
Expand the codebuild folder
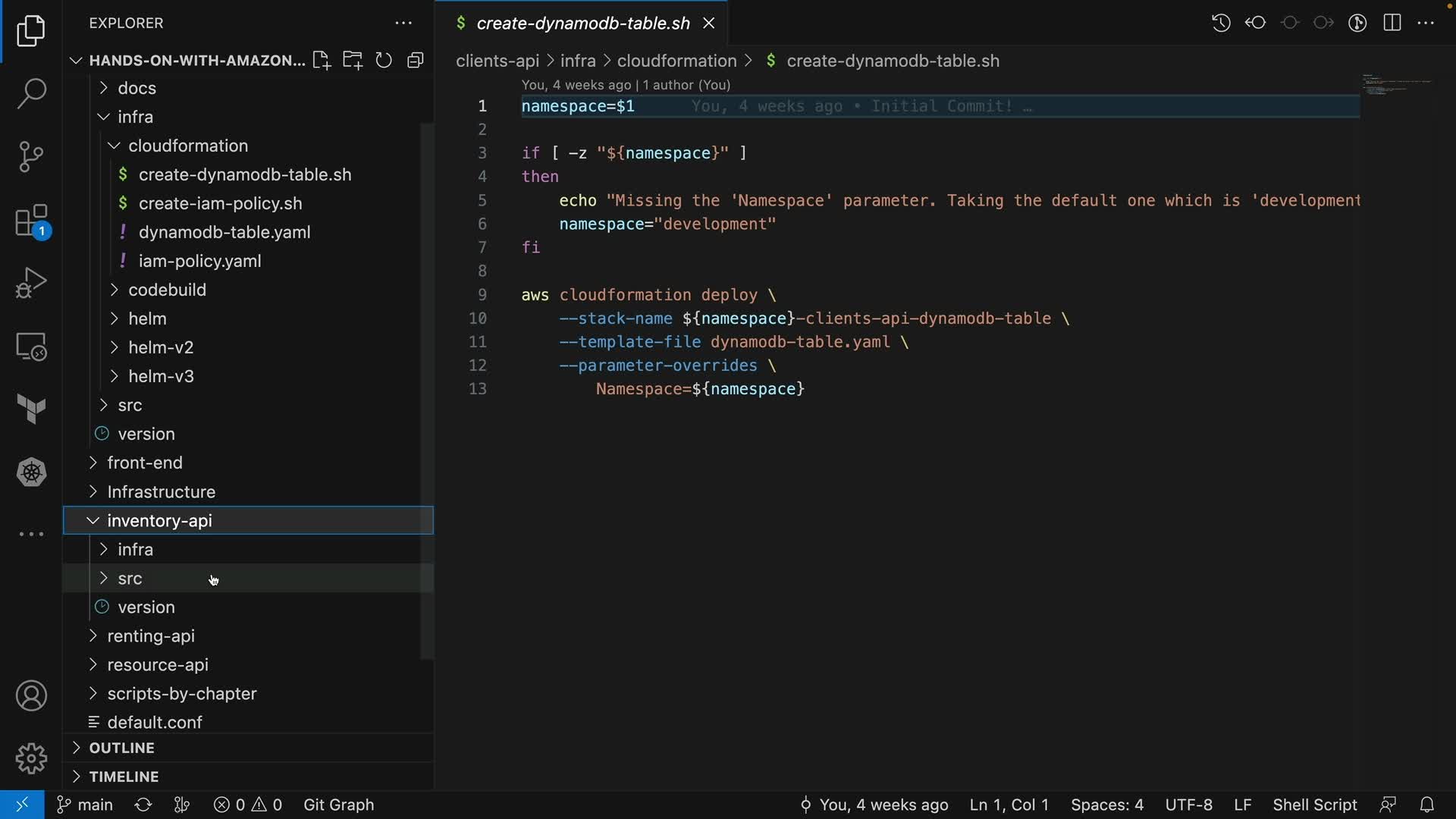tap(167, 290)
